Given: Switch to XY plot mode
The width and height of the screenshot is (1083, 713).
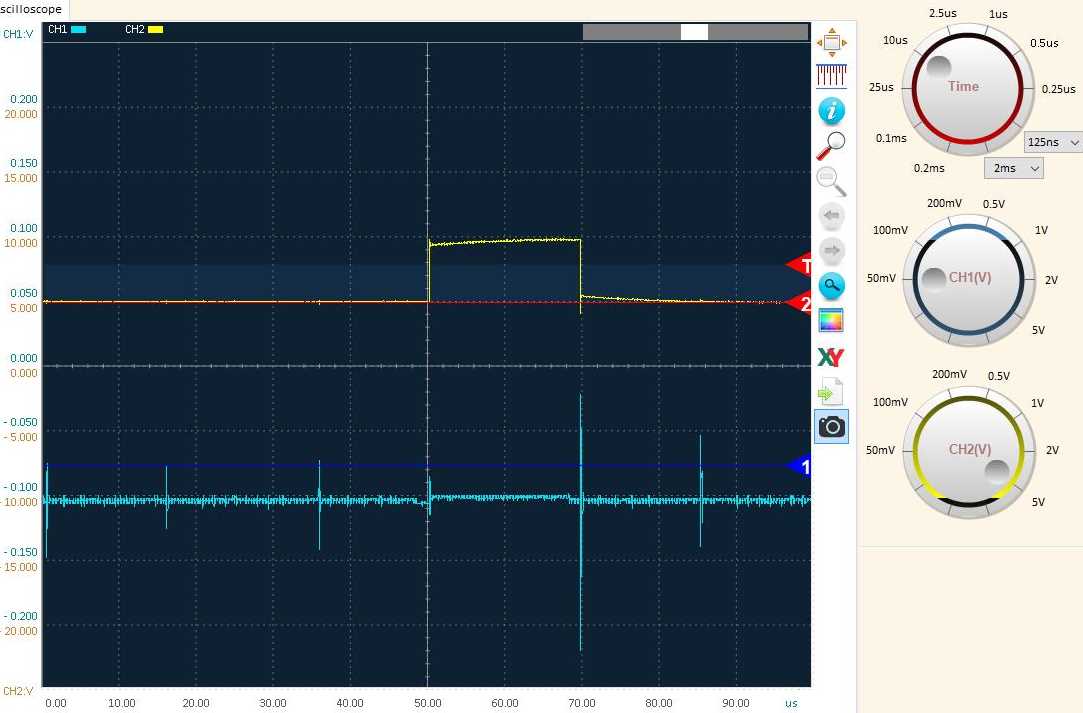Looking at the screenshot, I should pos(832,356).
